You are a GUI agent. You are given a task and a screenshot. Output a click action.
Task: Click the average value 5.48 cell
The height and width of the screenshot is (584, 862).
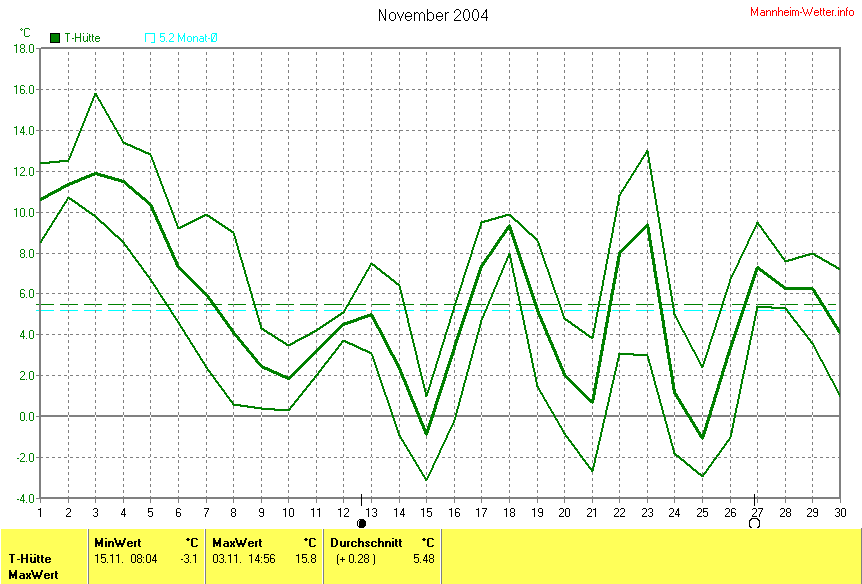(x=423, y=559)
